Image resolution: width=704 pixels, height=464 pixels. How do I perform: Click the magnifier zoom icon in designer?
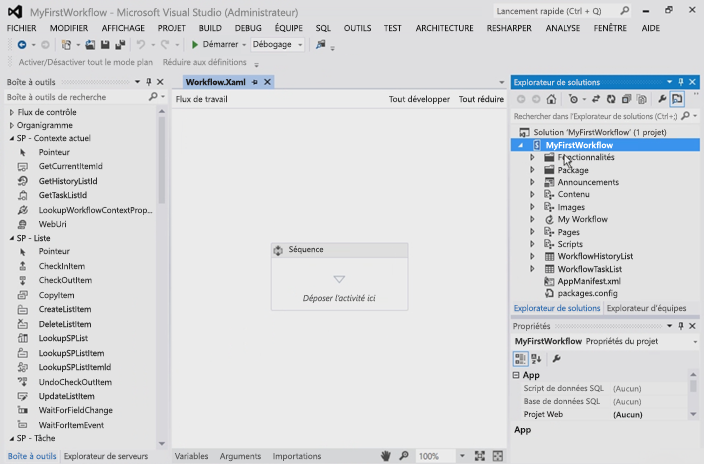pyautogui.click(x=404, y=456)
